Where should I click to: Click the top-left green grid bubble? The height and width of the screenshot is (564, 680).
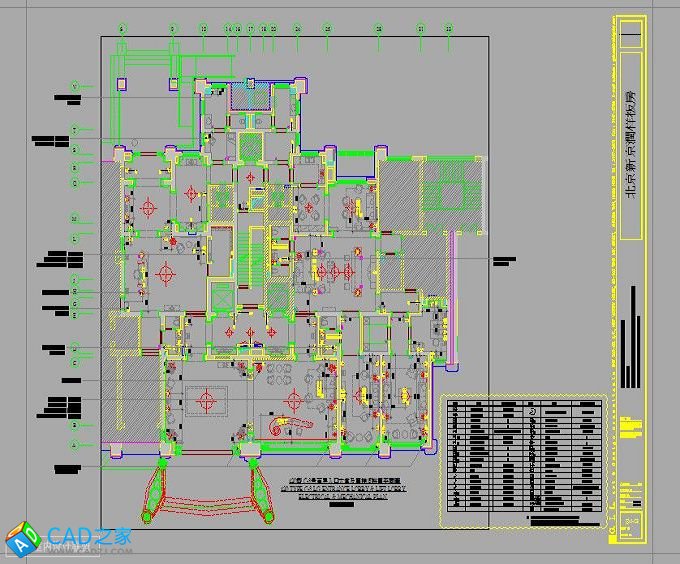121,29
